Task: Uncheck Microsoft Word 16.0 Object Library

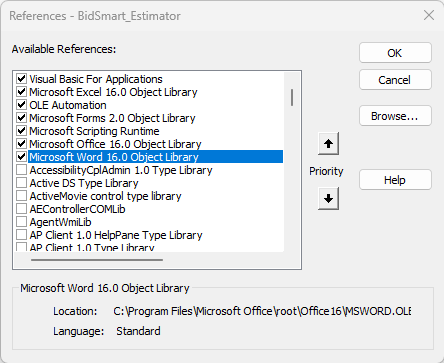Action: pyautogui.click(x=22, y=157)
